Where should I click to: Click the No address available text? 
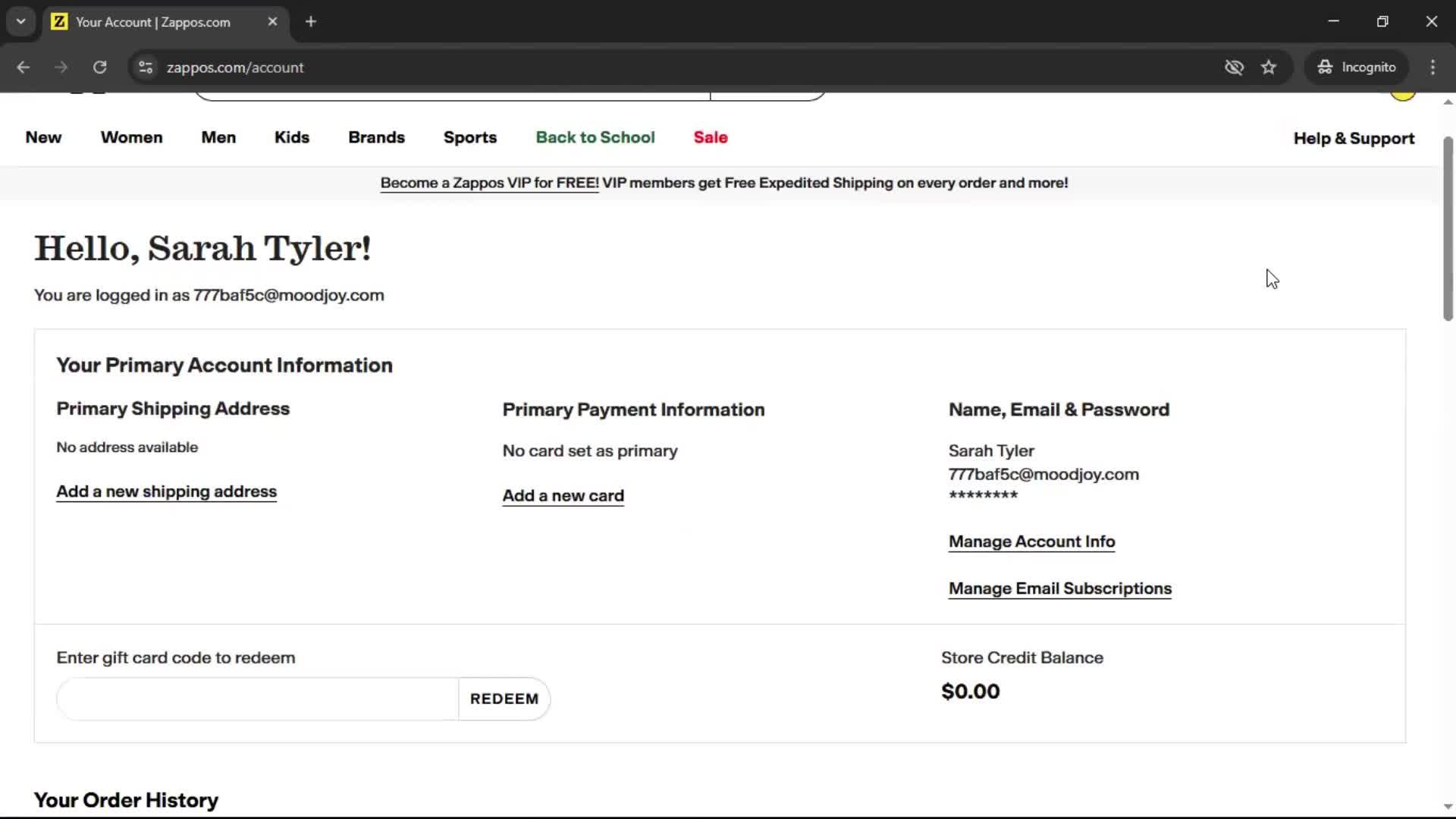pos(127,447)
